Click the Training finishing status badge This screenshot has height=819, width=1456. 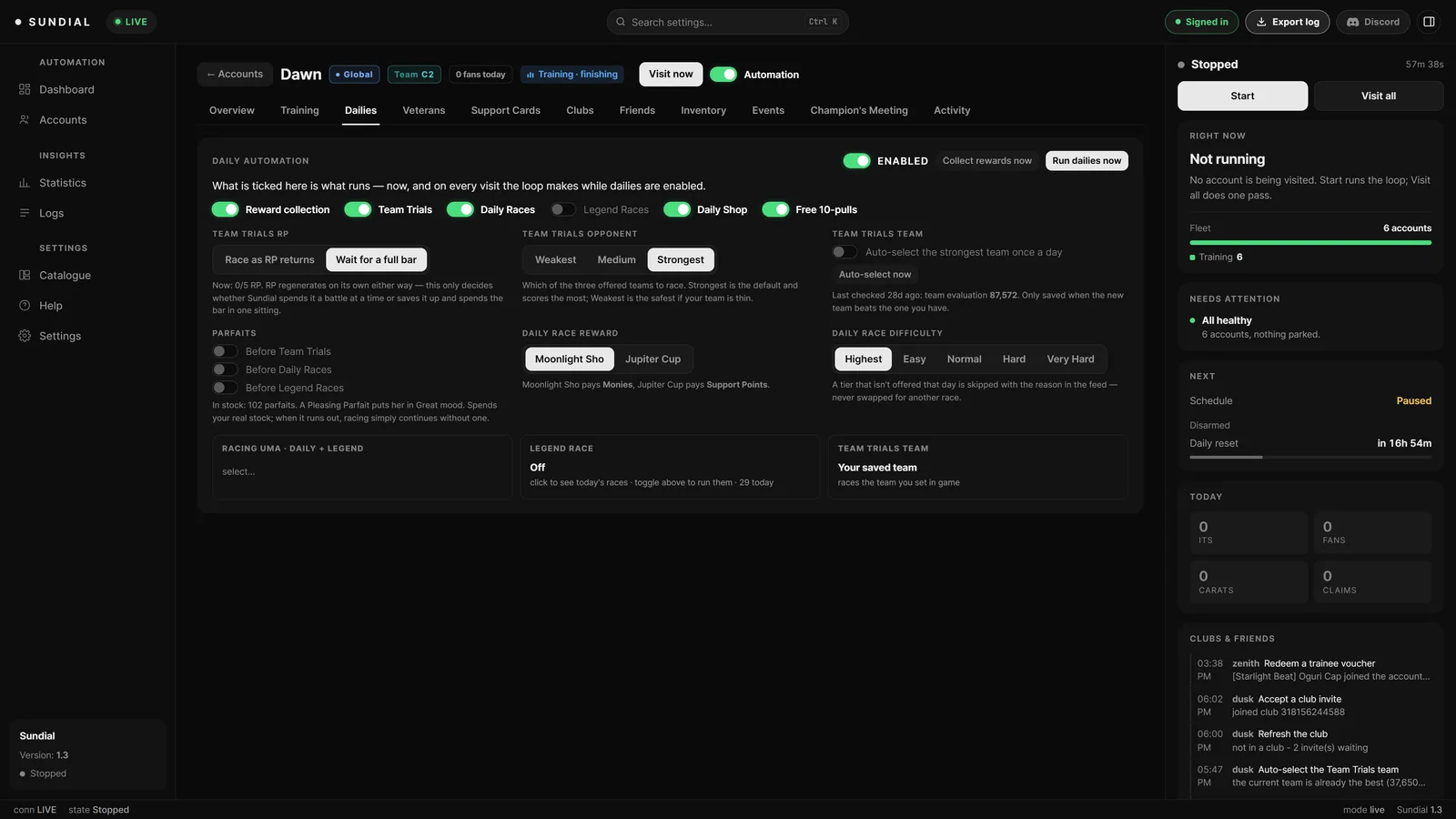(x=572, y=75)
